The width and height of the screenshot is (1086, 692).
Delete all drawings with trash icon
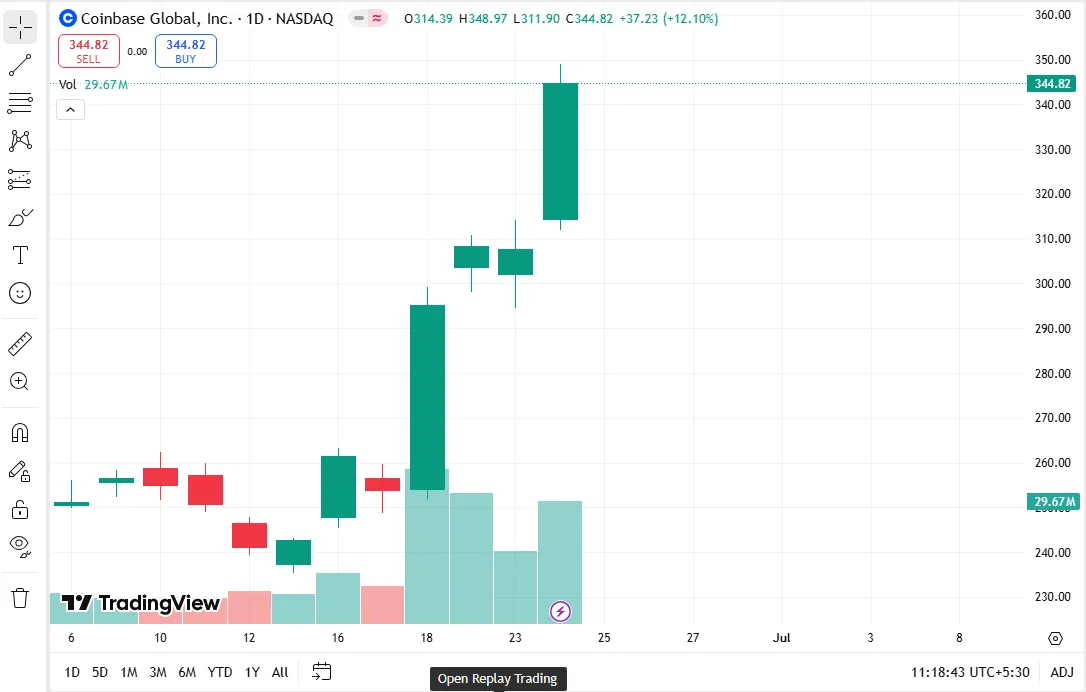click(20, 598)
